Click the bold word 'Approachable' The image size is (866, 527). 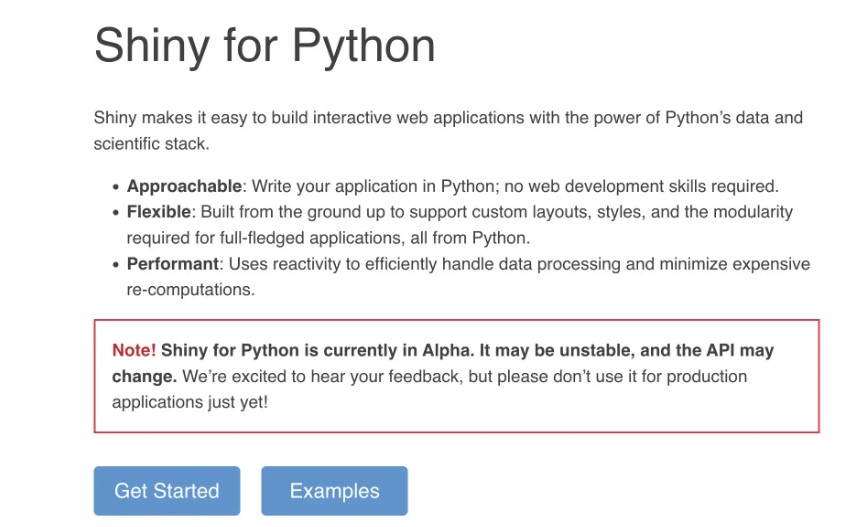click(184, 186)
